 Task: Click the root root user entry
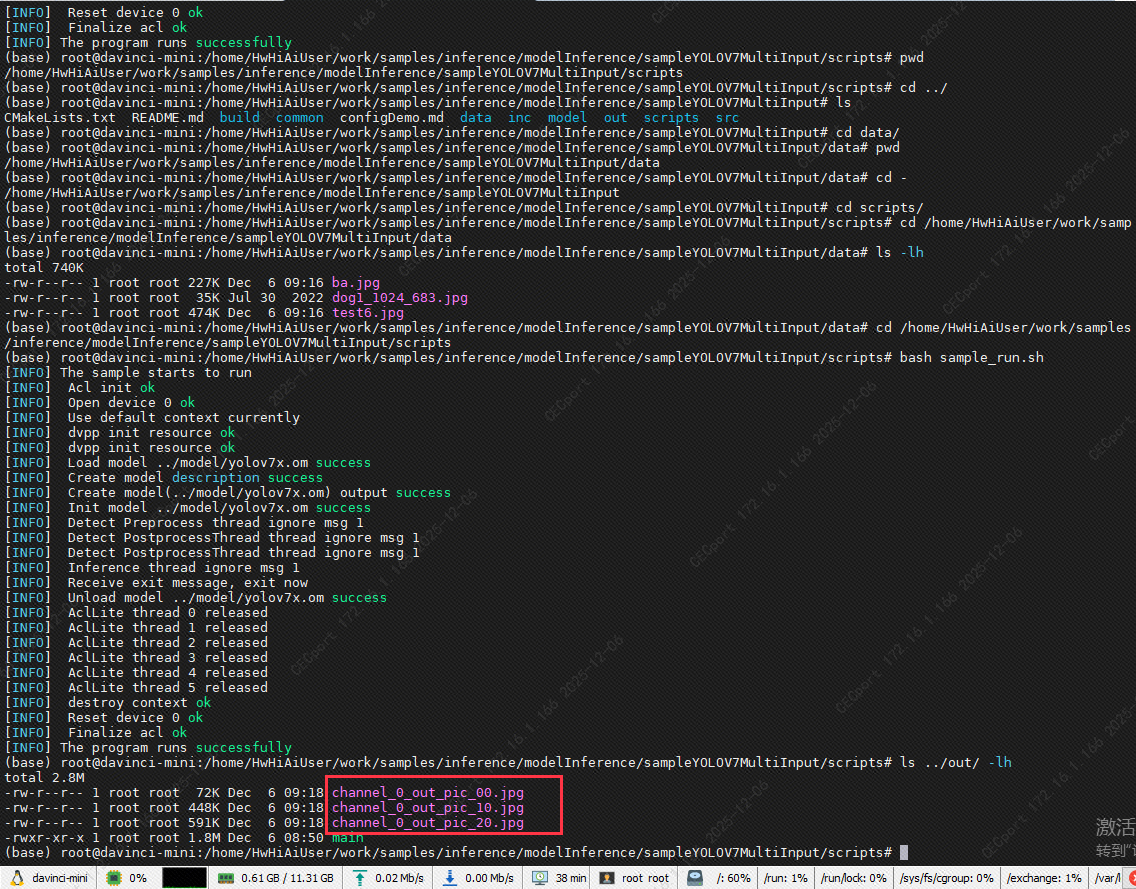pyautogui.click(x=646, y=878)
